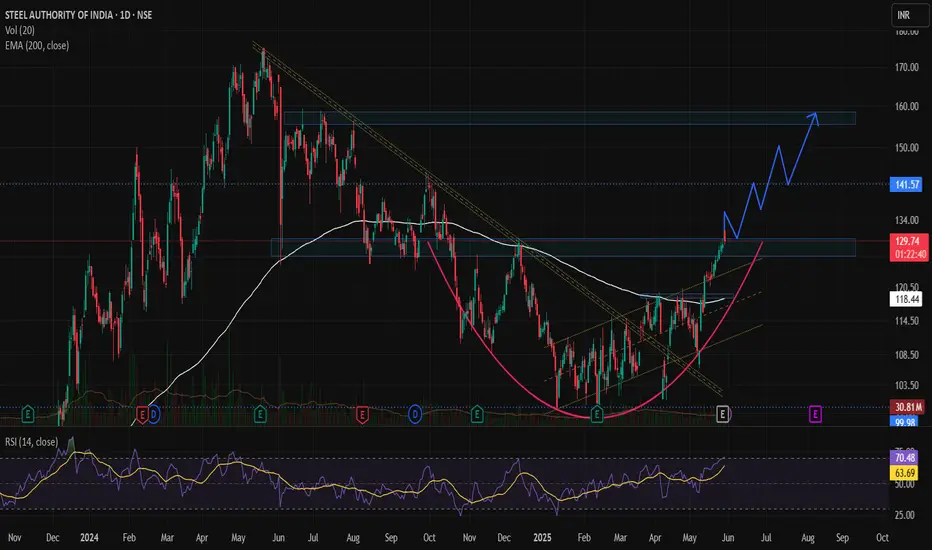The height and width of the screenshot is (550, 932).
Task: Open the purple upcoming E earnings marker in August 2025
Action: pyautogui.click(x=815, y=414)
